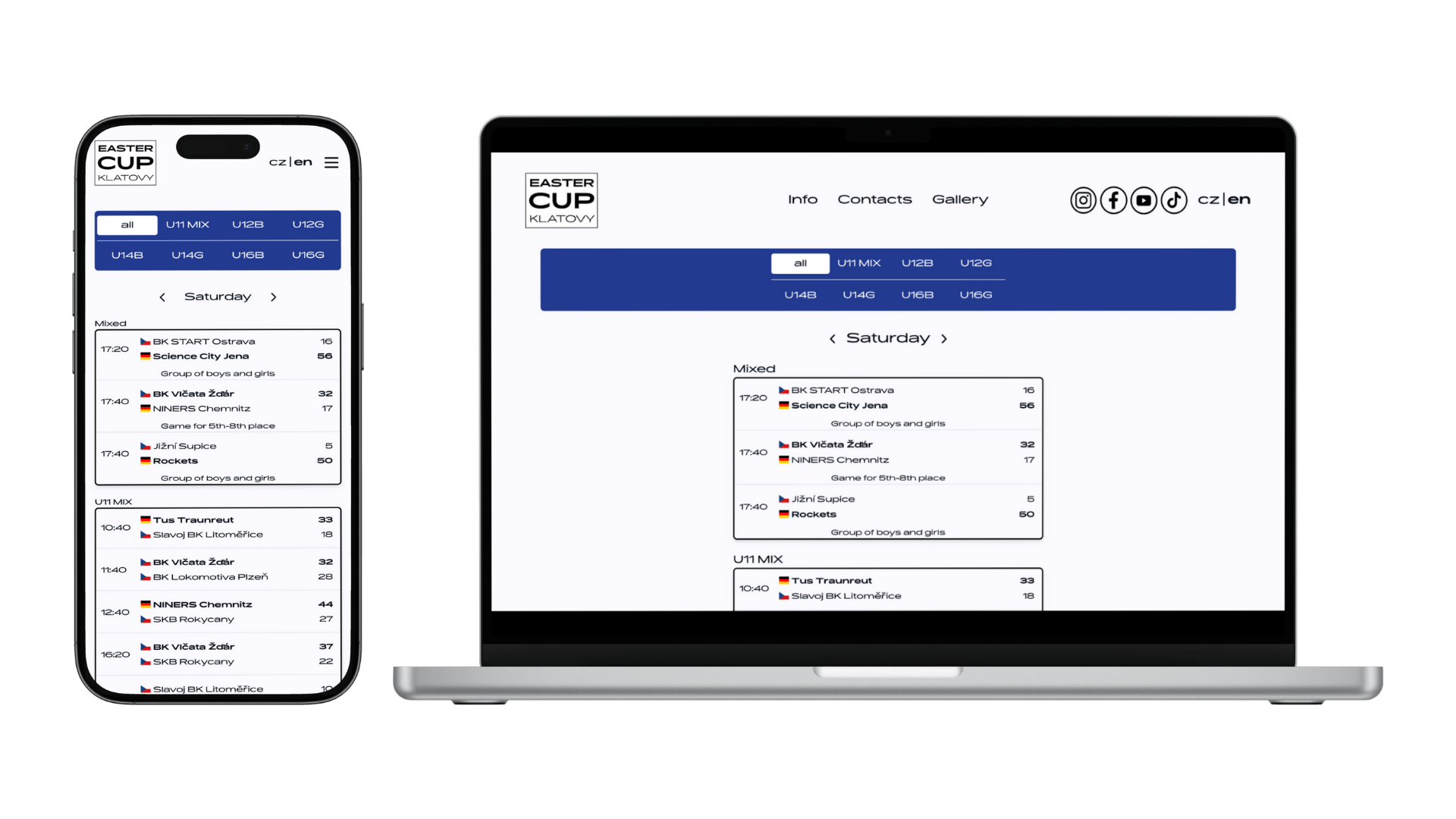Click the forward arrow to next day
Image resolution: width=1456 pixels, height=819 pixels.
click(x=944, y=338)
